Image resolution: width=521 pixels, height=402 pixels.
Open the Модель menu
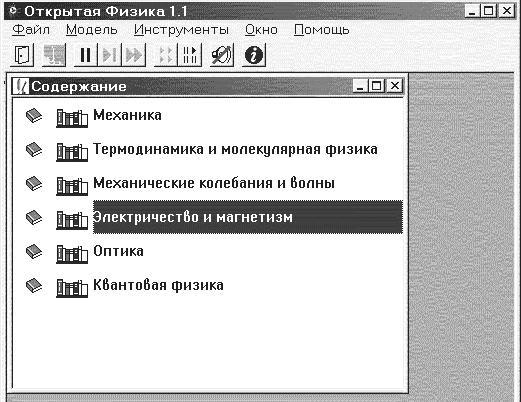click(x=92, y=30)
